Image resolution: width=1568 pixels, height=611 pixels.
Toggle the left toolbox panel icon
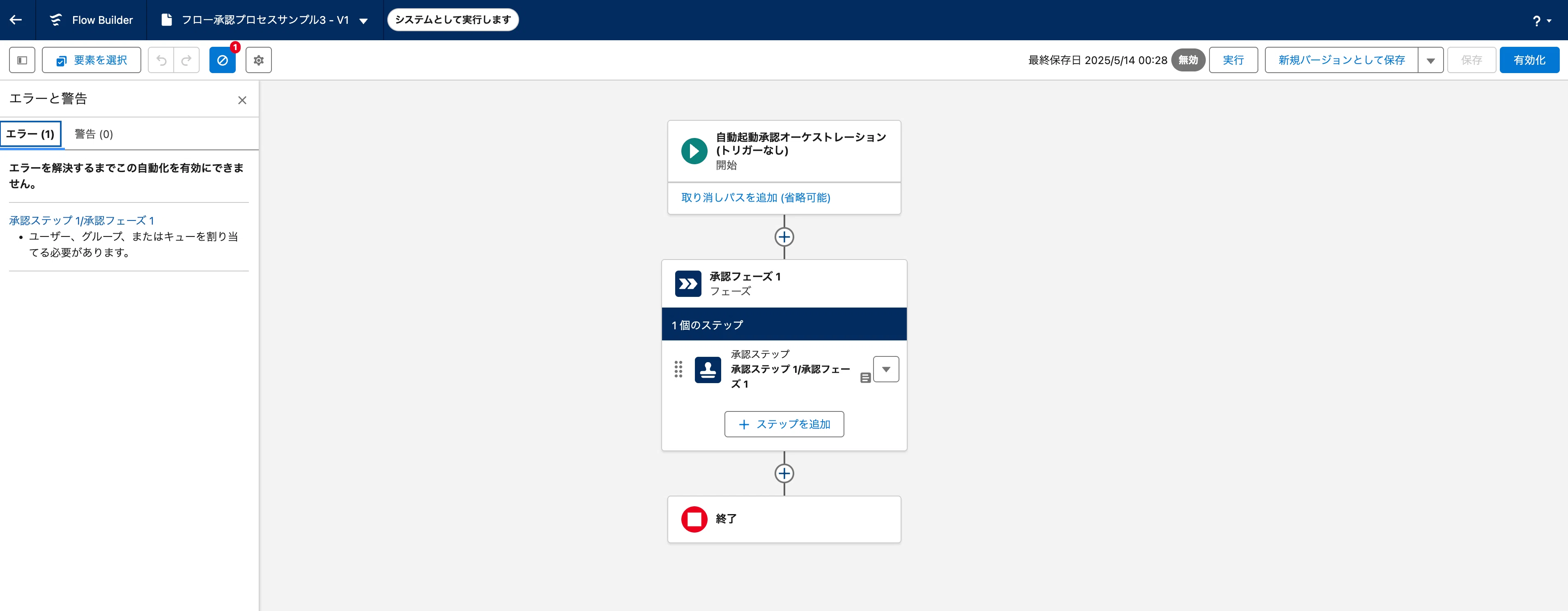pos(22,60)
